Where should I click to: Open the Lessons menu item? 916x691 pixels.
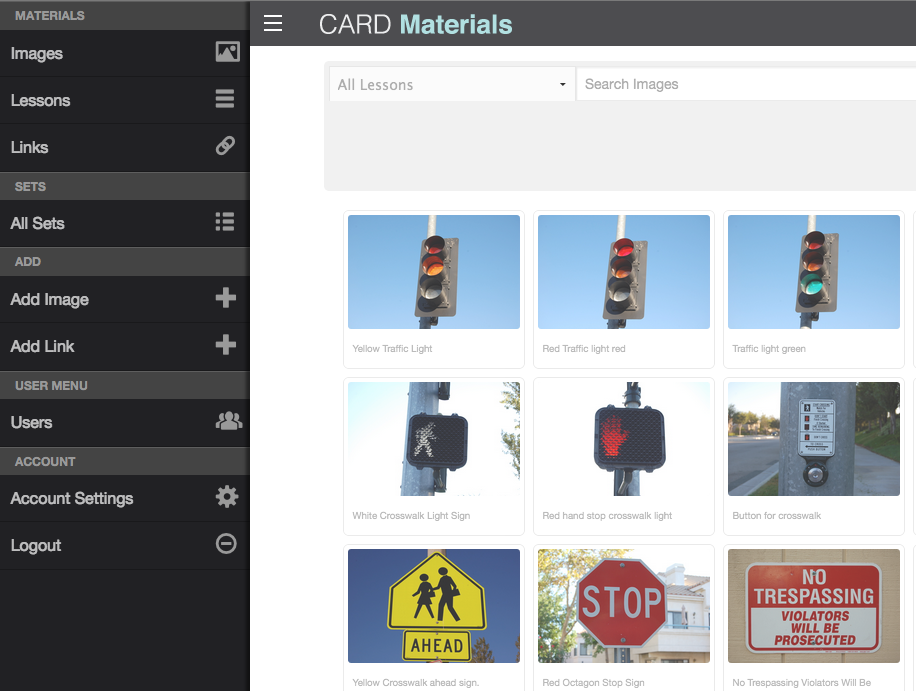pyautogui.click(x=41, y=100)
